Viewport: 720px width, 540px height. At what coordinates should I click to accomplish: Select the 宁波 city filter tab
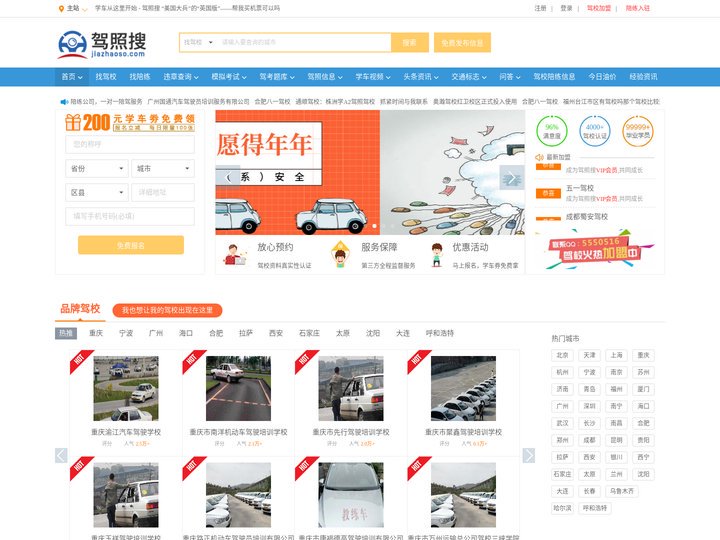(126, 333)
